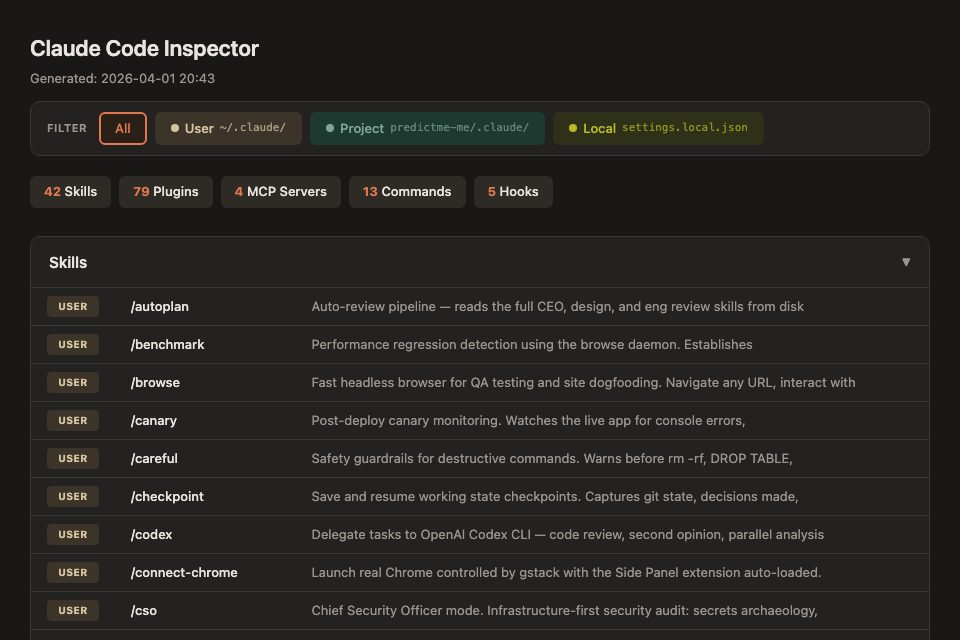Screen dimensions: 960x640
Task: Open the 79 Plugins summary badge
Action: tap(165, 191)
